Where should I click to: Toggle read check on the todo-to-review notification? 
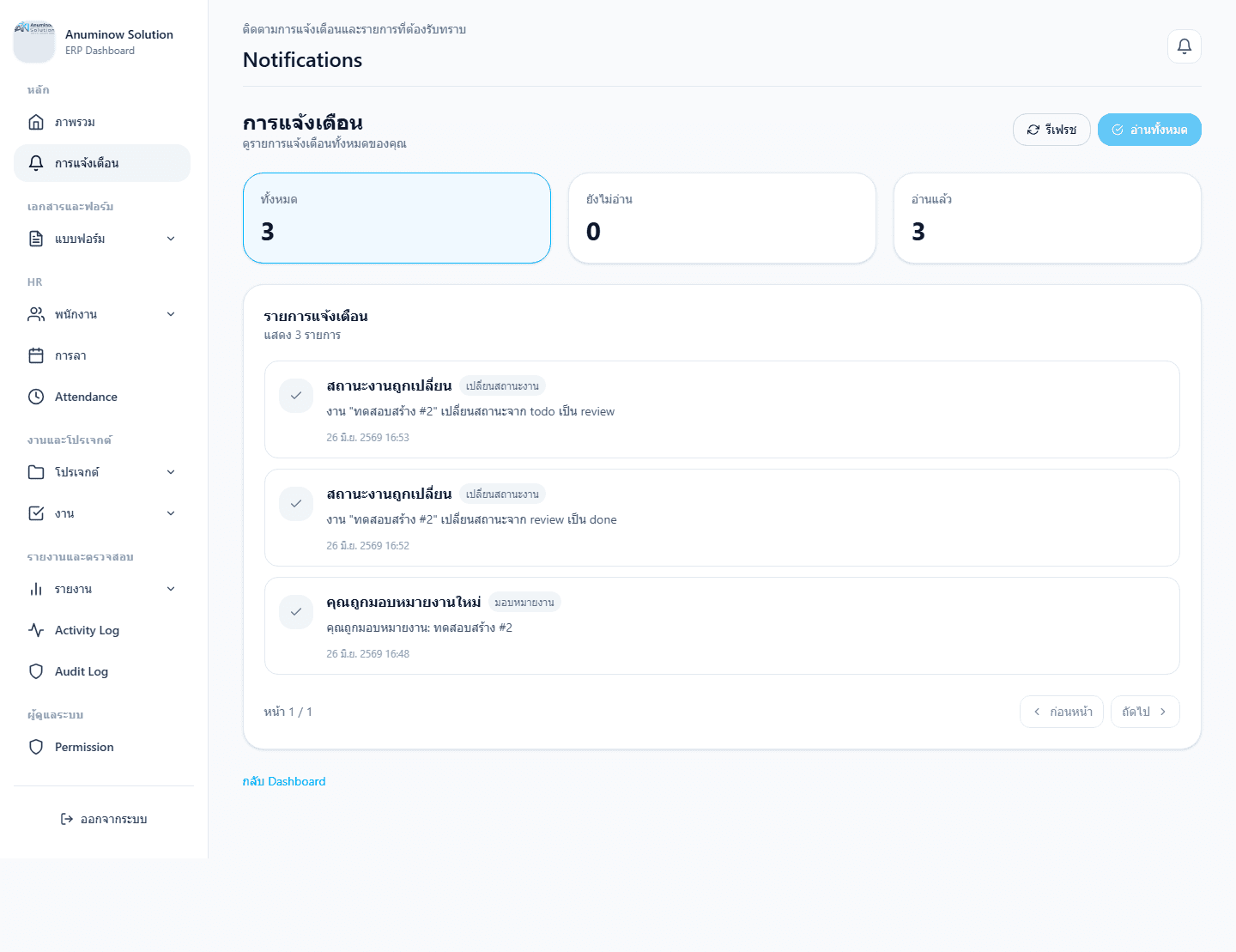(296, 396)
